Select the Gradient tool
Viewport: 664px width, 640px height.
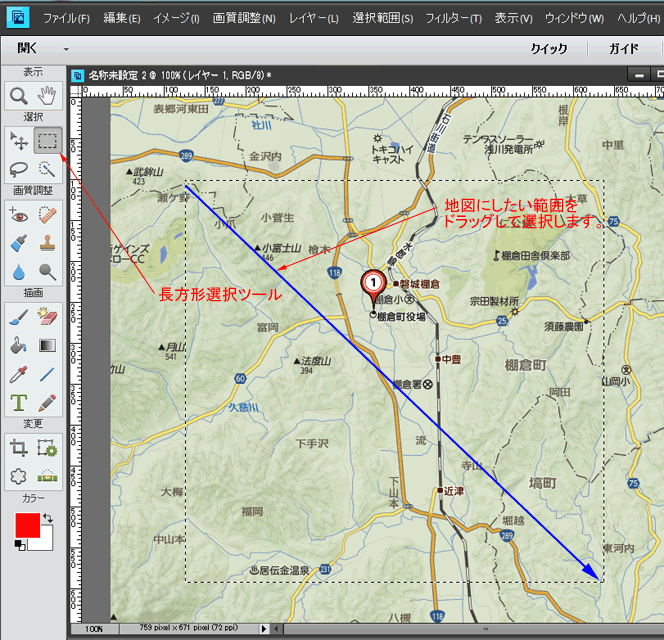[x=47, y=346]
